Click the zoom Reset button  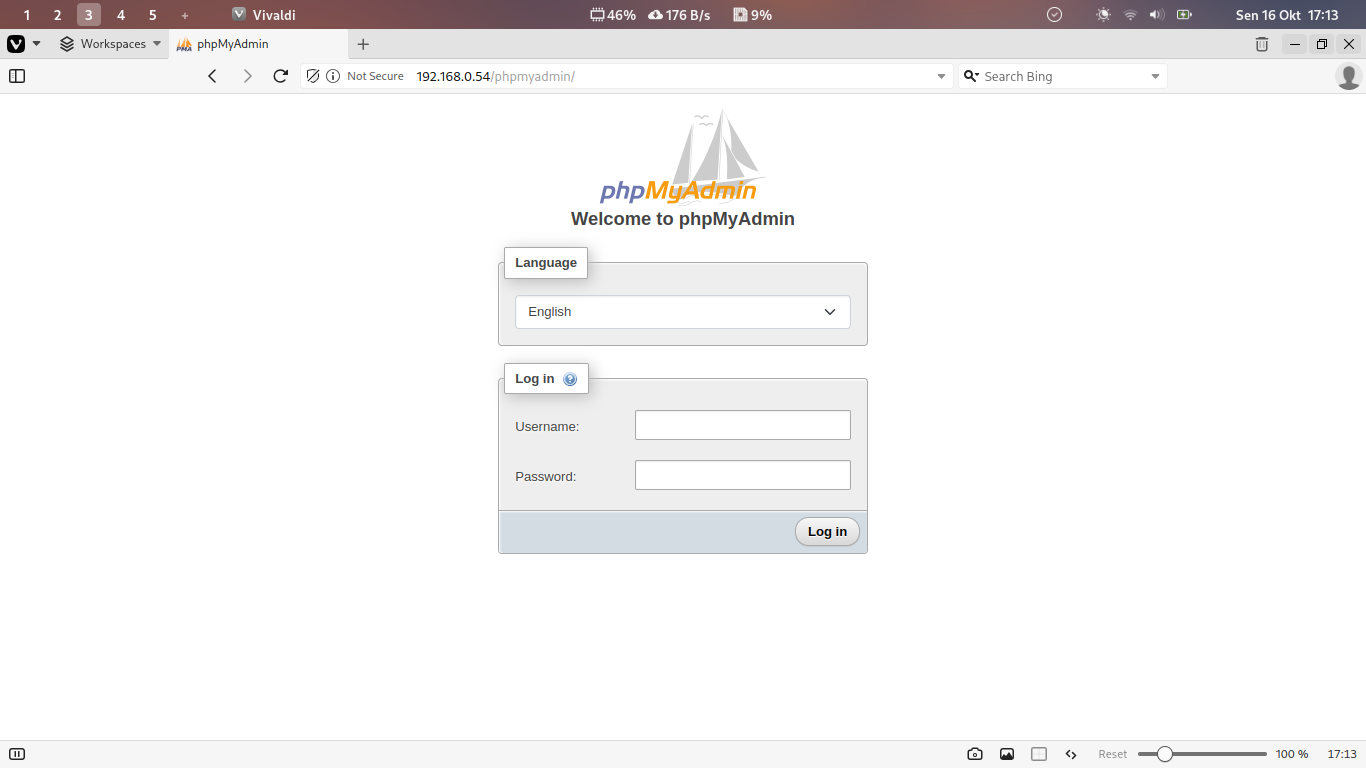pos(1112,754)
